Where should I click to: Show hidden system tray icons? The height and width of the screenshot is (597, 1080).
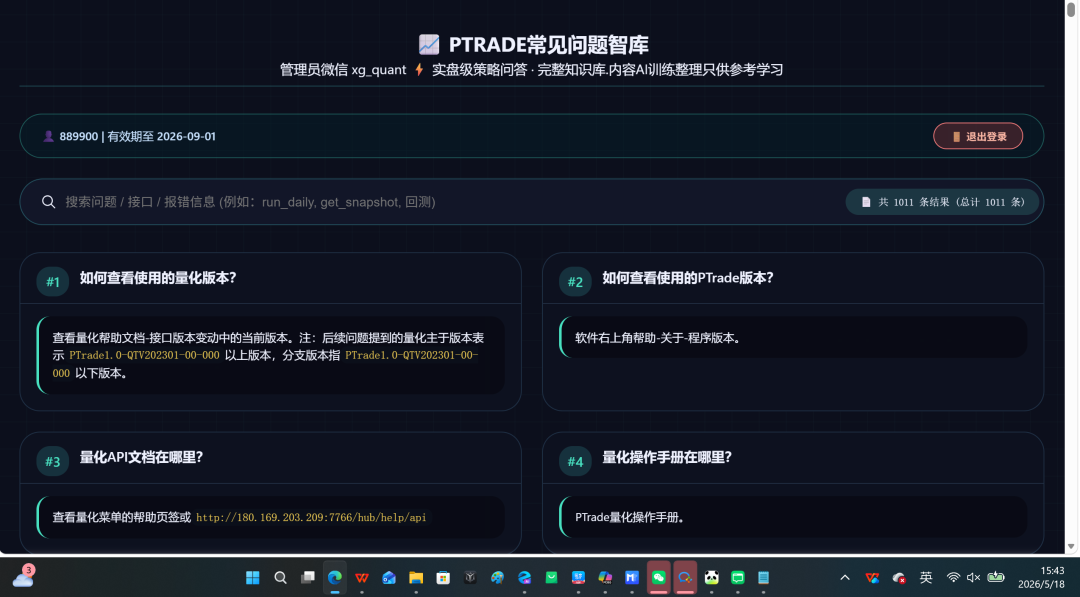click(x=845, y=578)
